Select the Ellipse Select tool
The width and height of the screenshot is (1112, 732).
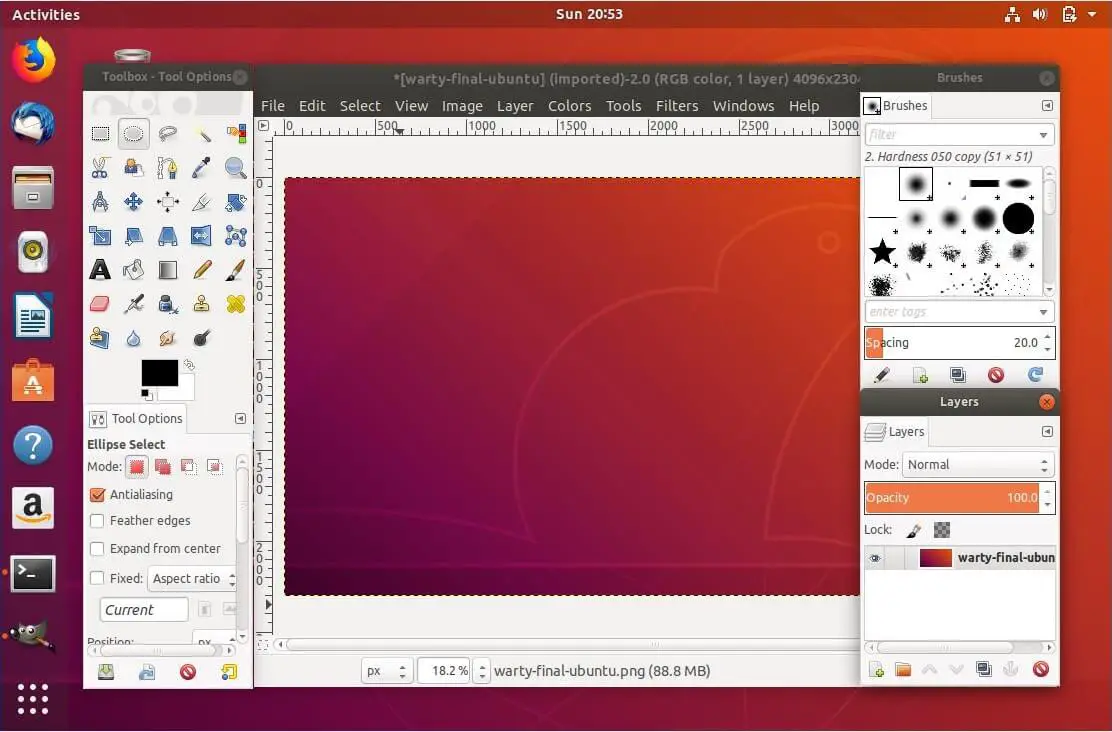[x=134, y=133]
